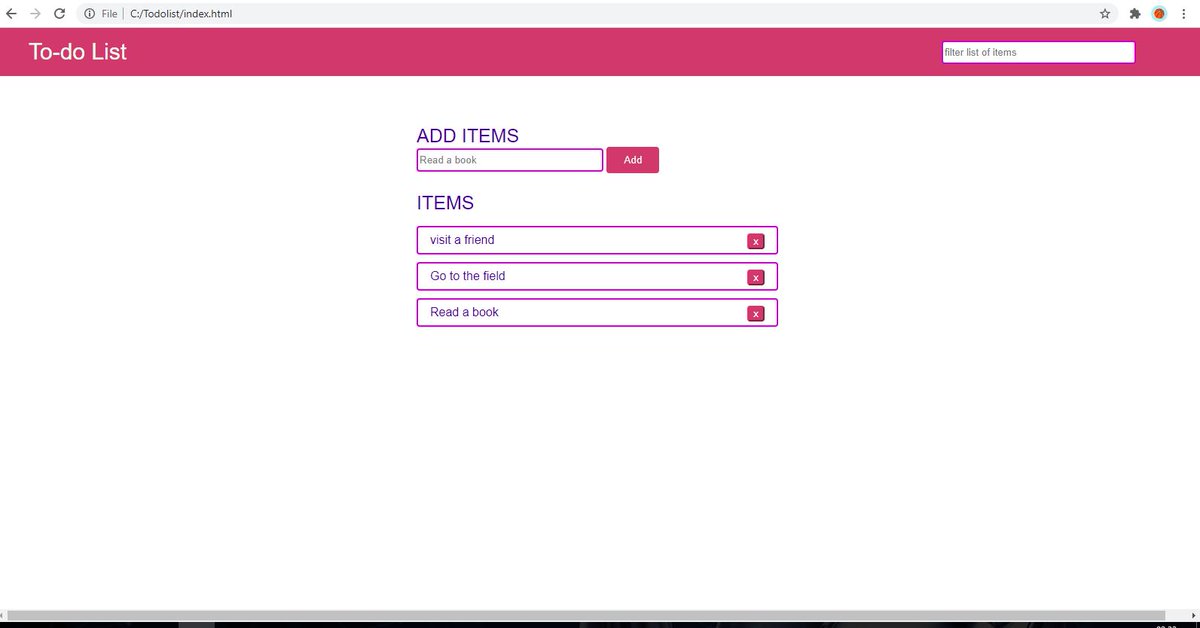Bookmark this page with the star icon
1200x628 pixels.
point(1103,13)
